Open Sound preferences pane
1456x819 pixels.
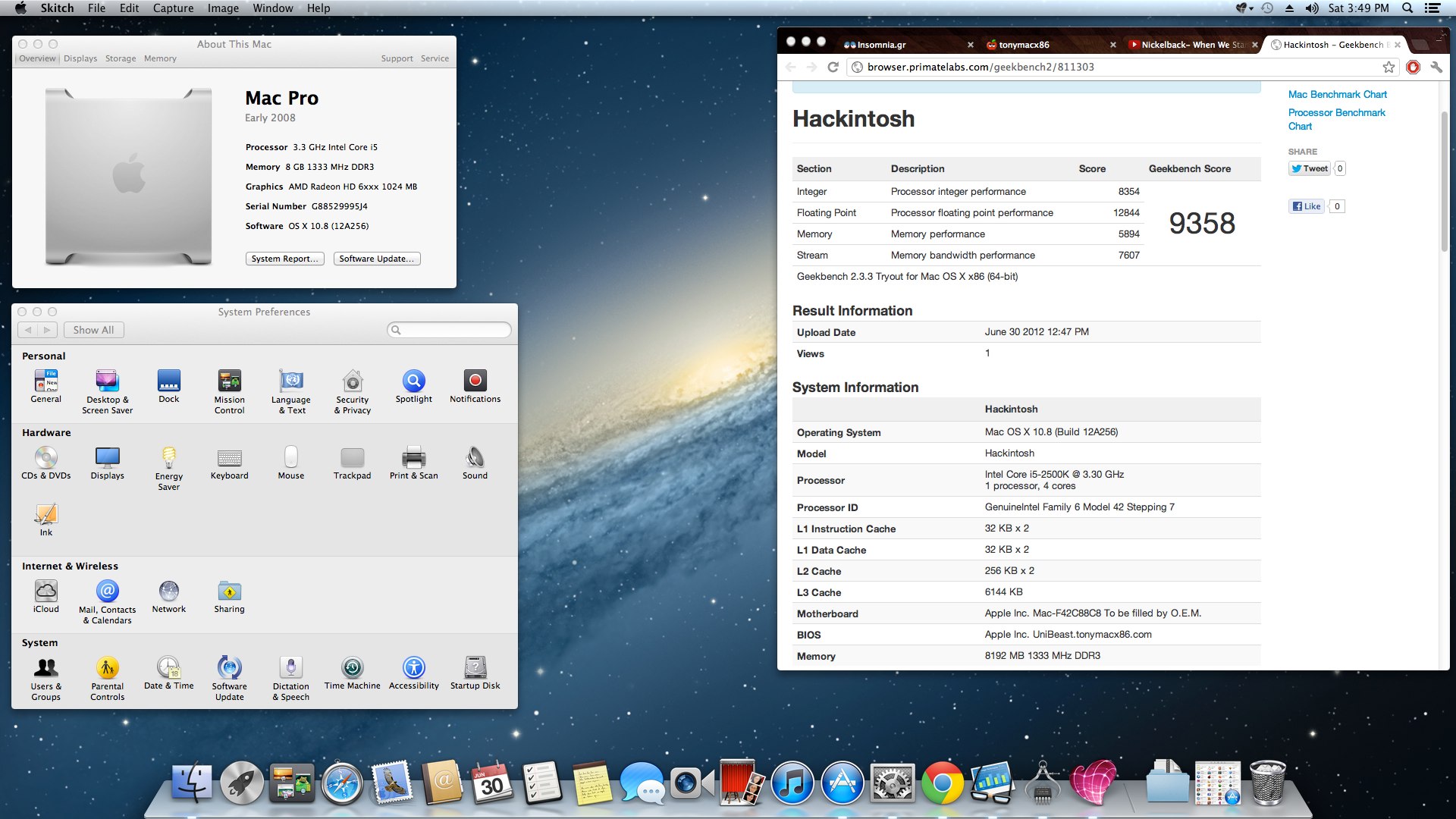point(475,463)
